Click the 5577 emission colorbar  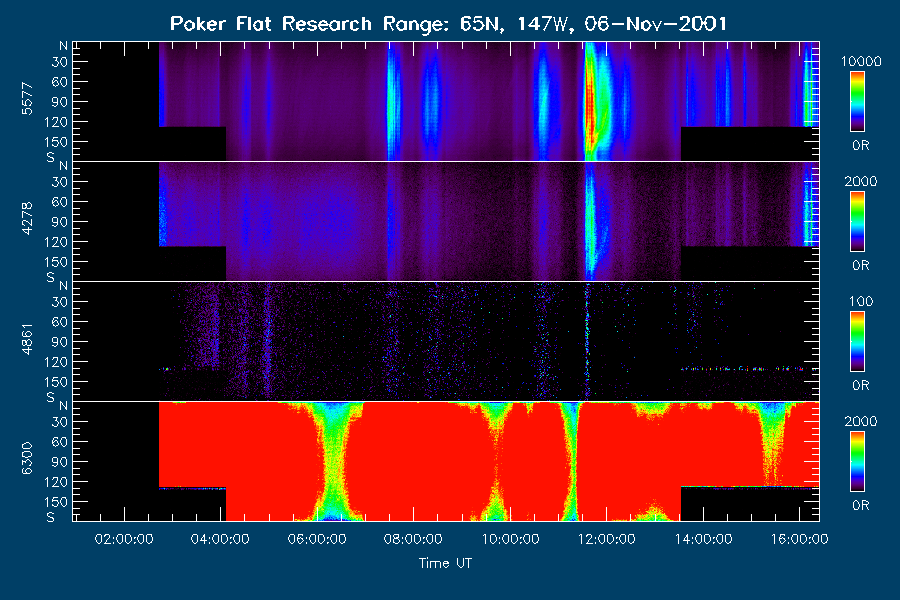click(857, 102)
